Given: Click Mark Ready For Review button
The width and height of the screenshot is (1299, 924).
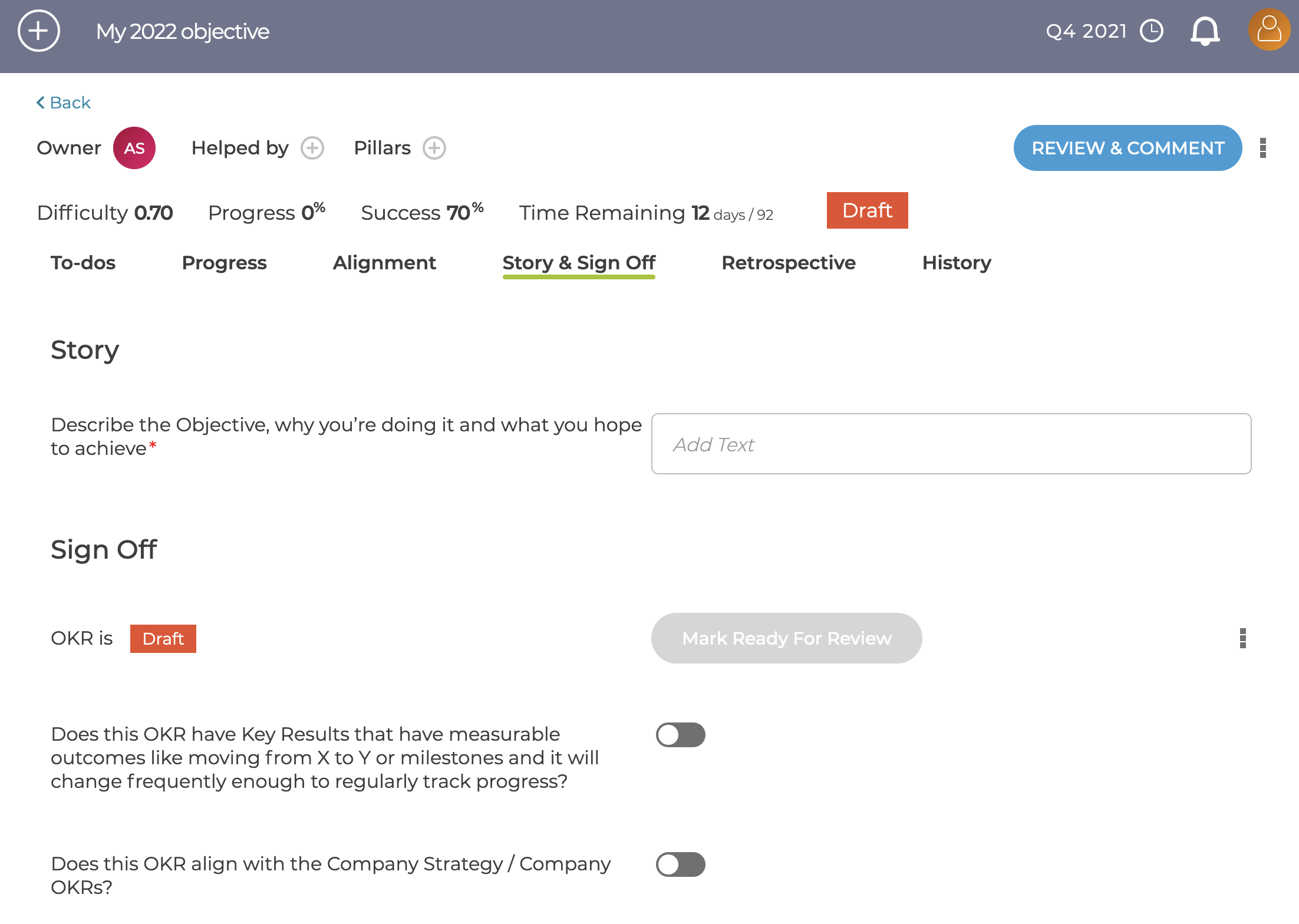Looking at the screenshot, I should click(786, 638).
